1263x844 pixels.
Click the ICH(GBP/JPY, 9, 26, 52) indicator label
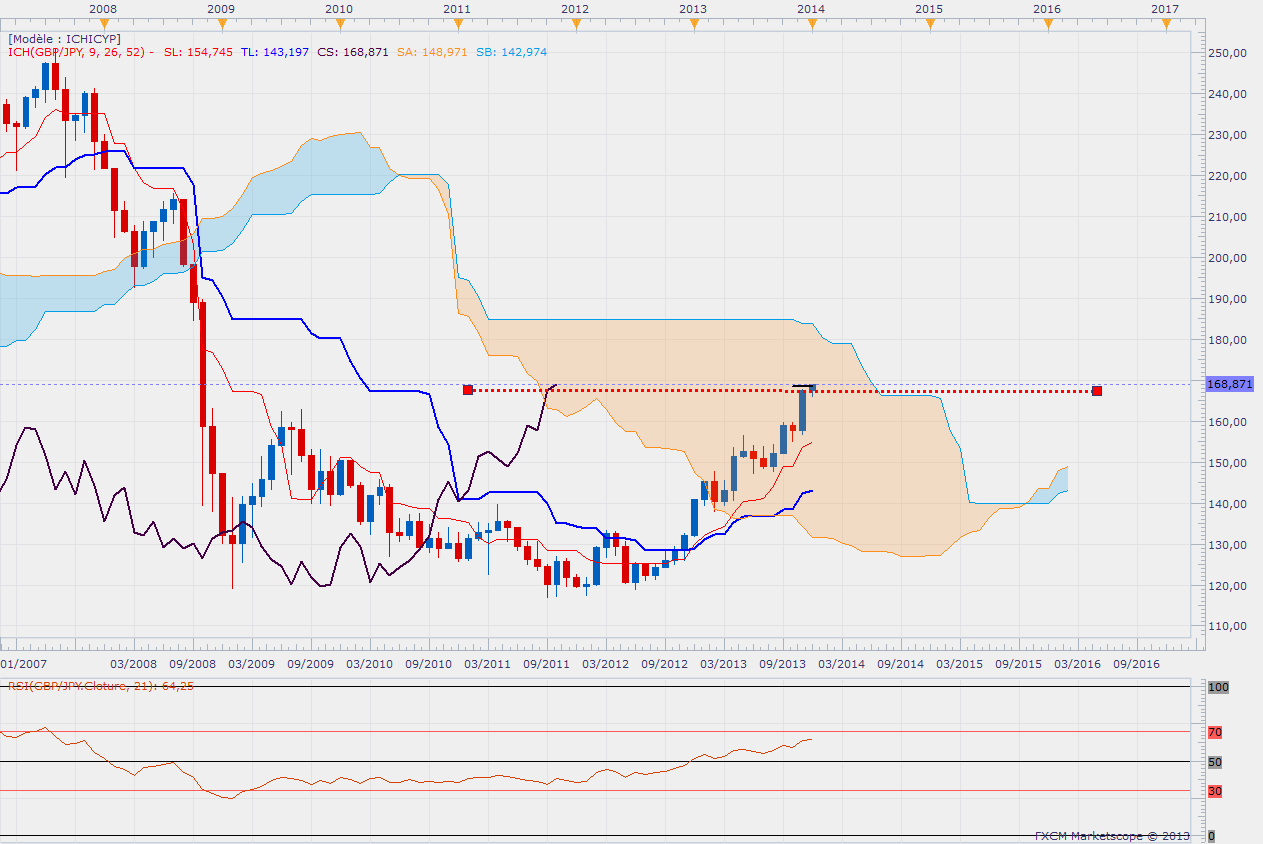(77, 52)
